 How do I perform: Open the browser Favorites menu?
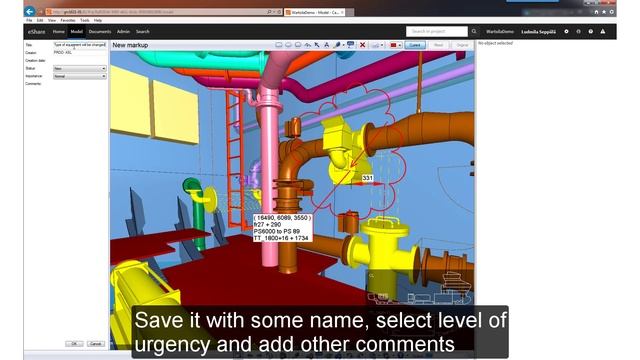[x=68, y=20]
